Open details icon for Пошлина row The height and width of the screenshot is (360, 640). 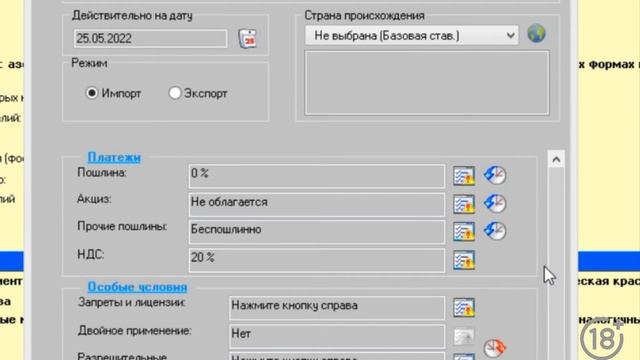(x=464, y=176)
